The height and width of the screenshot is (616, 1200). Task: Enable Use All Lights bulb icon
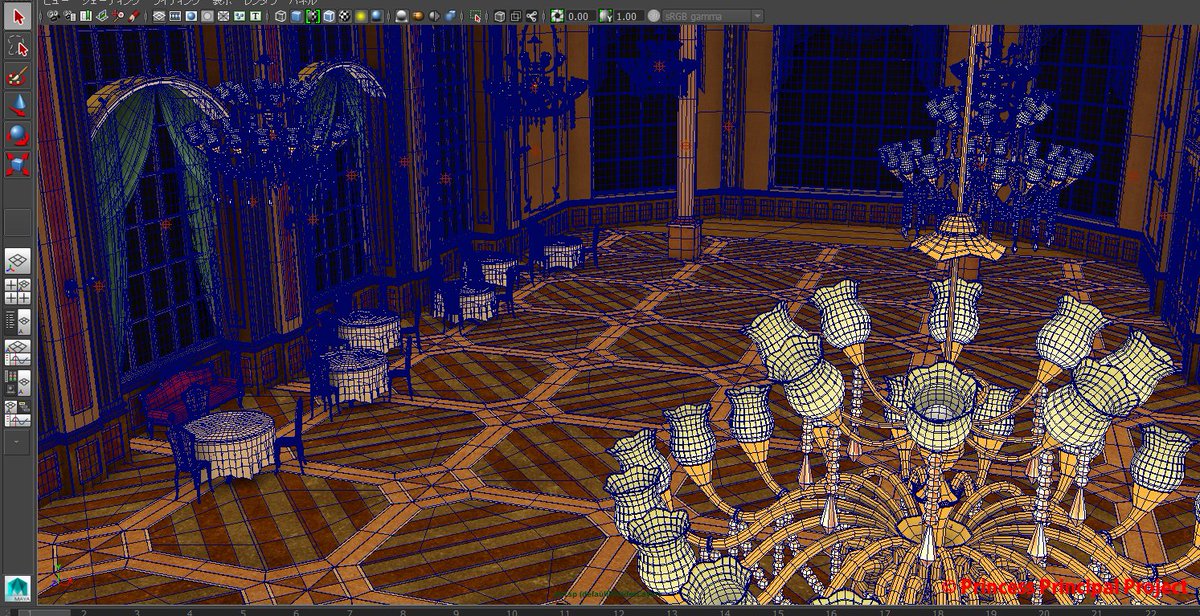(361, 16)
